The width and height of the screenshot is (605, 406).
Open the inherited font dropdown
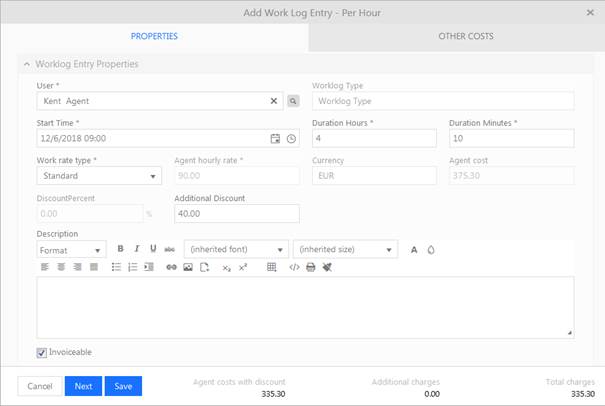click(237, 249)
